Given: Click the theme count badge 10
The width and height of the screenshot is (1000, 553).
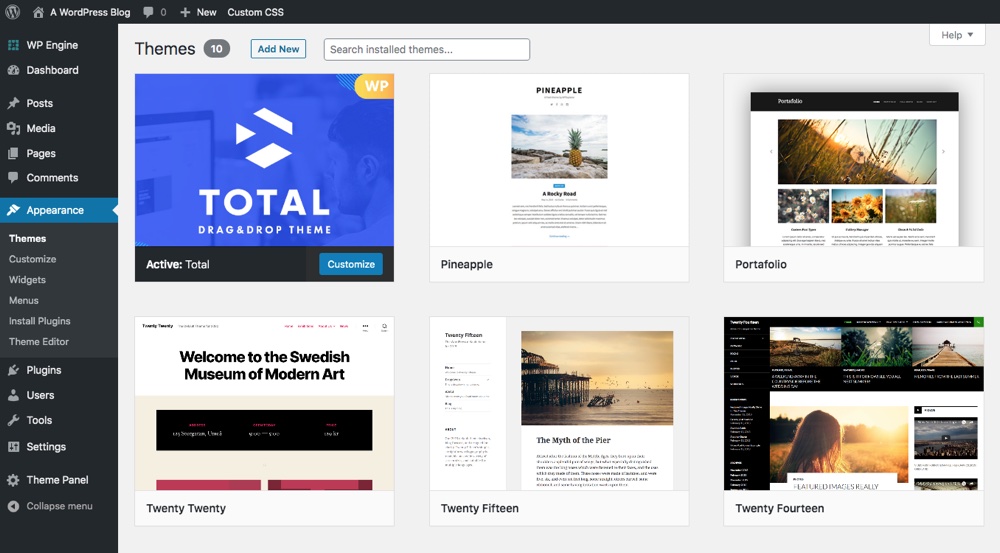Looking at the screenshot, I should pyautogui.click(x=217, y=48).
